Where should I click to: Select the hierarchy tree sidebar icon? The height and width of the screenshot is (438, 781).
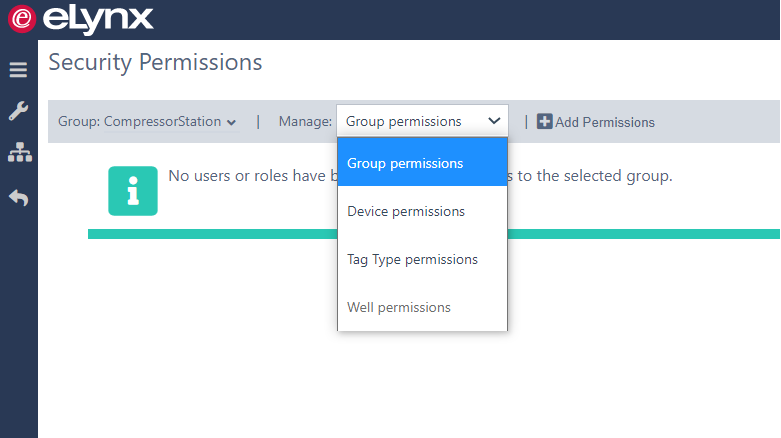20,152
